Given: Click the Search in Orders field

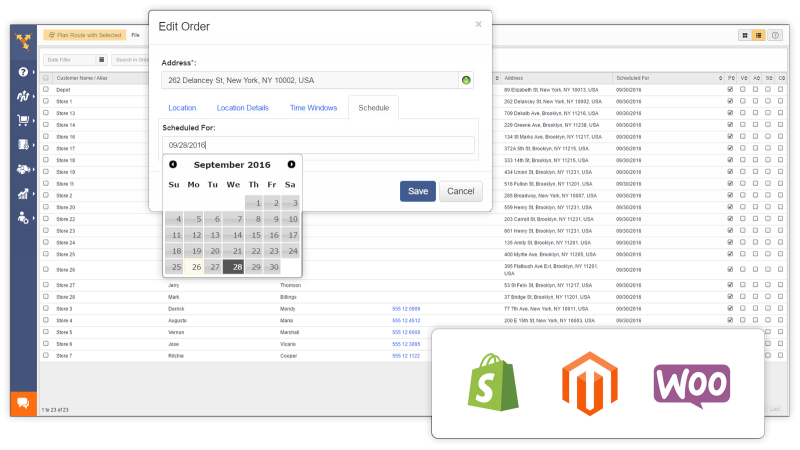Looking at the screenshot, I should click(131, 60).
